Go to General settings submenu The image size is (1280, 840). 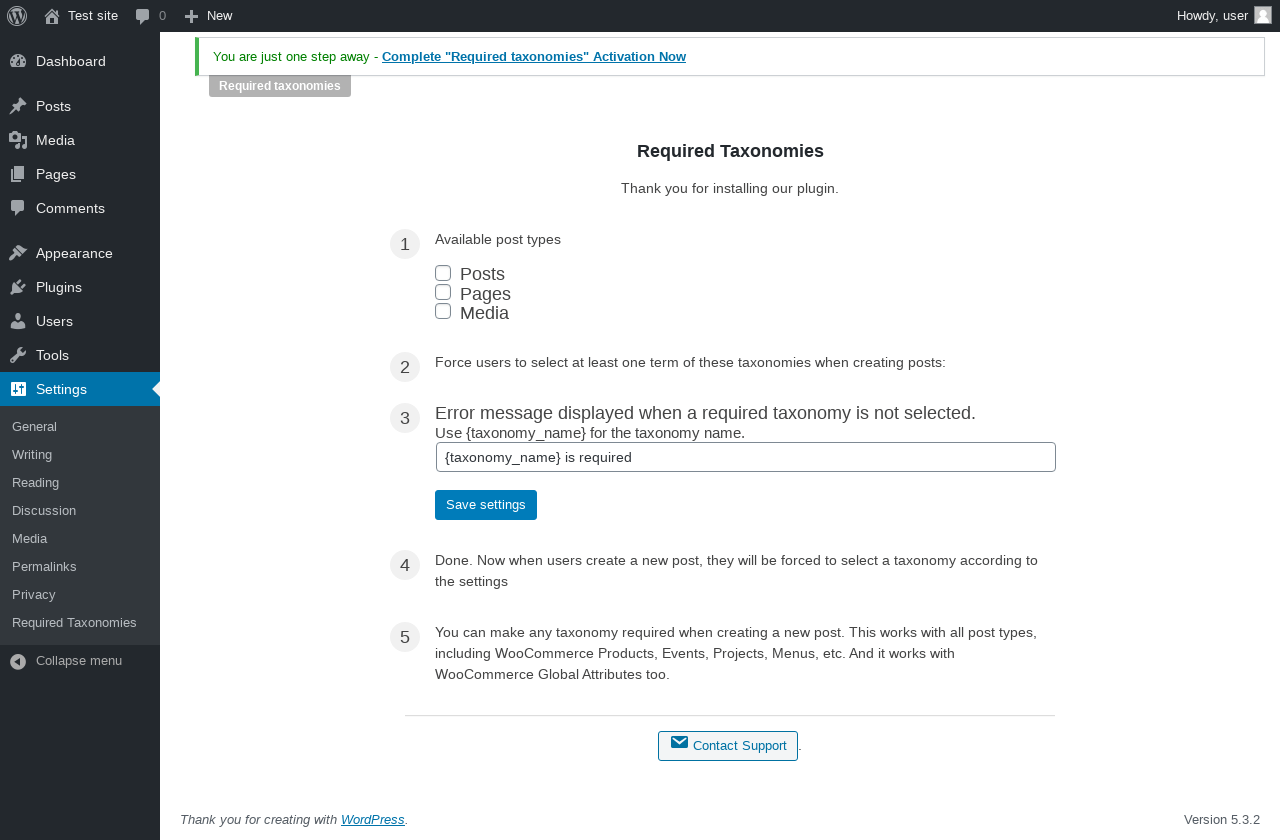(34, 426)
